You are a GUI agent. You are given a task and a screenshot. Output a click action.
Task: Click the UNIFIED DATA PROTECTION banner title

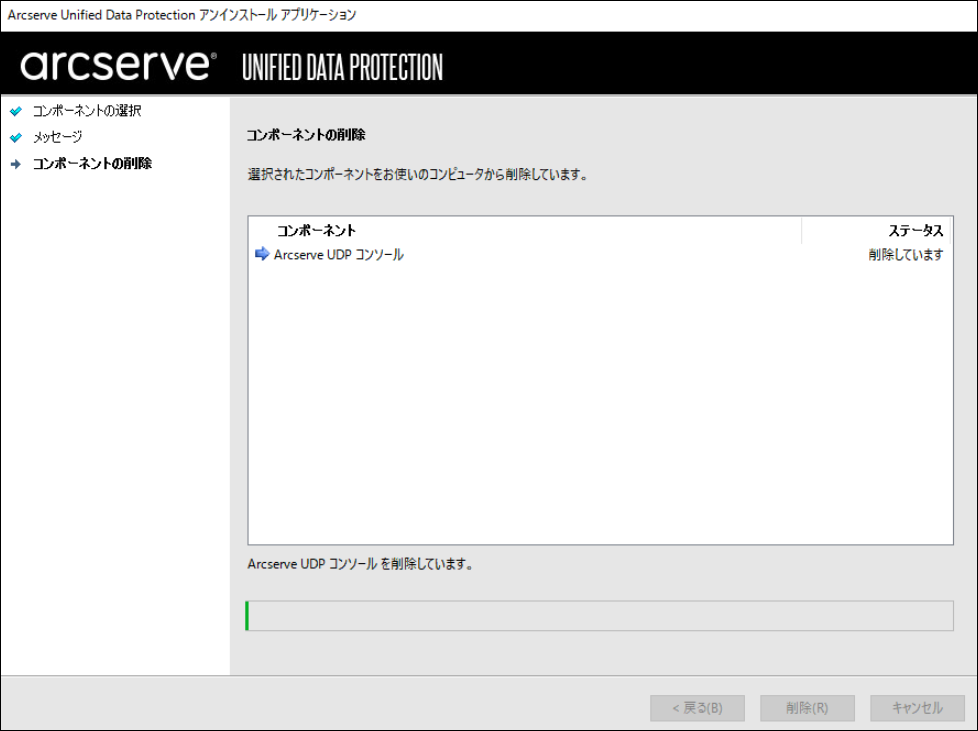tap(342, 67)
